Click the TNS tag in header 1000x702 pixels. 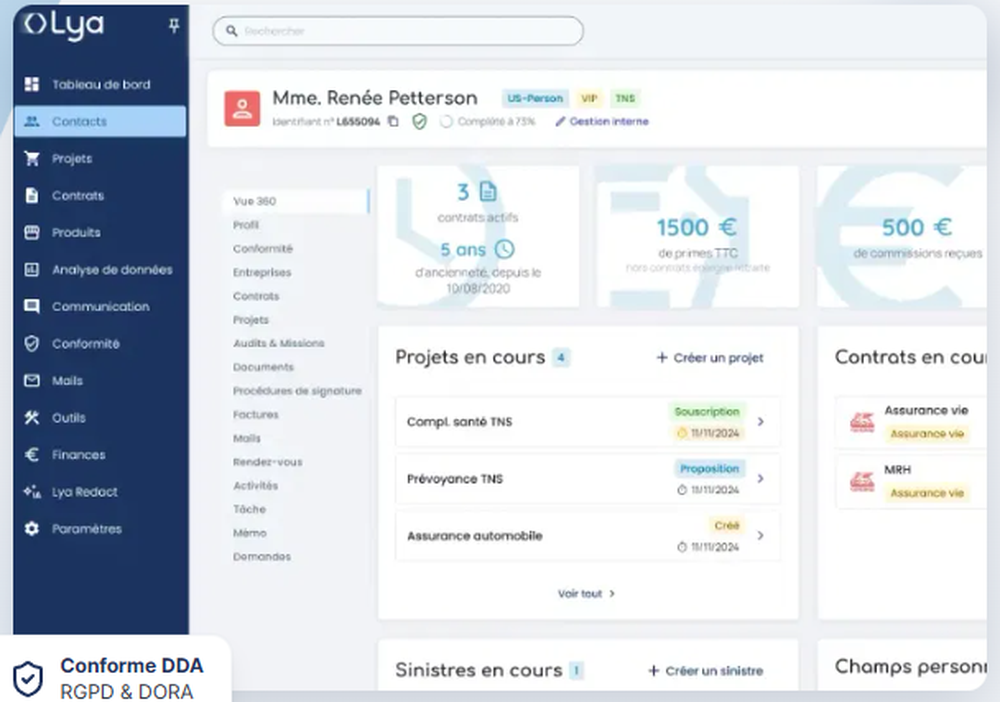(x=625, y=98)
